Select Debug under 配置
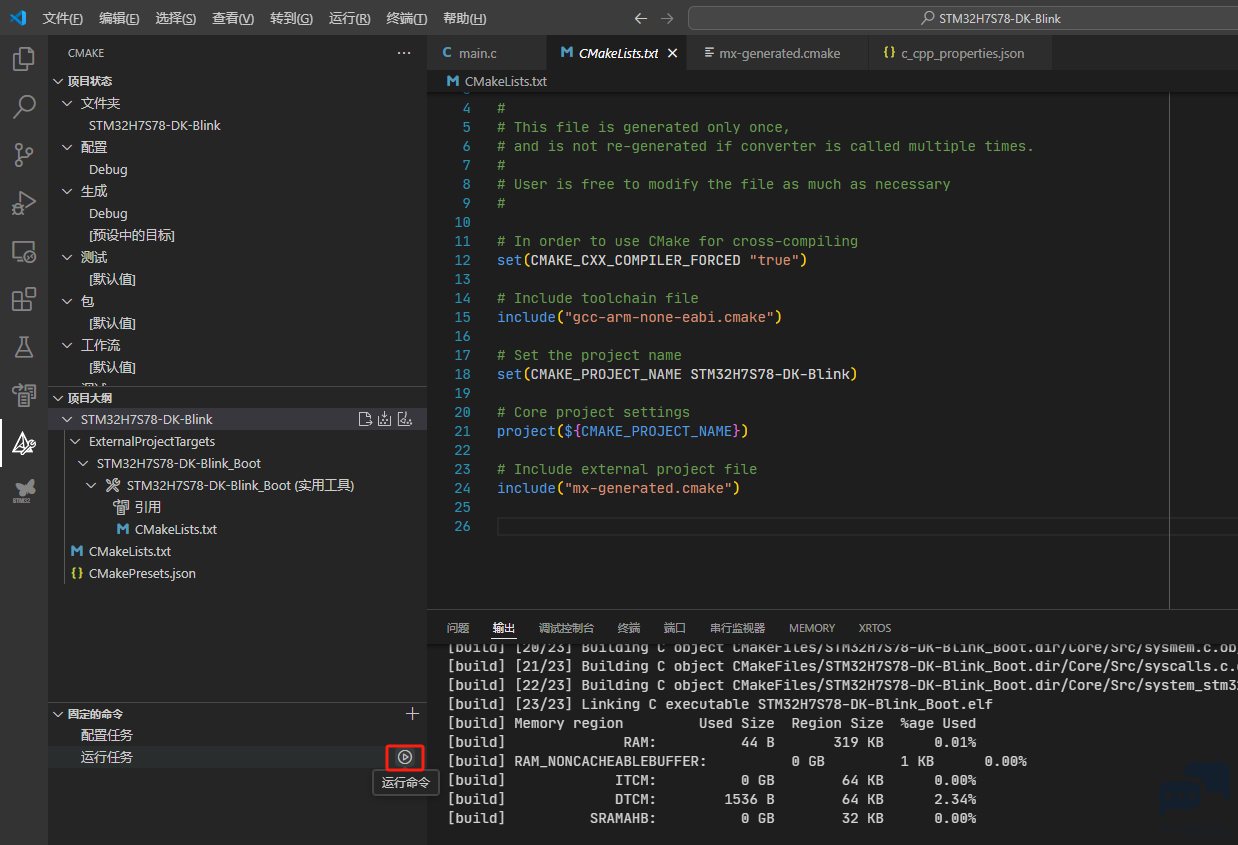 tap(108, 169)
